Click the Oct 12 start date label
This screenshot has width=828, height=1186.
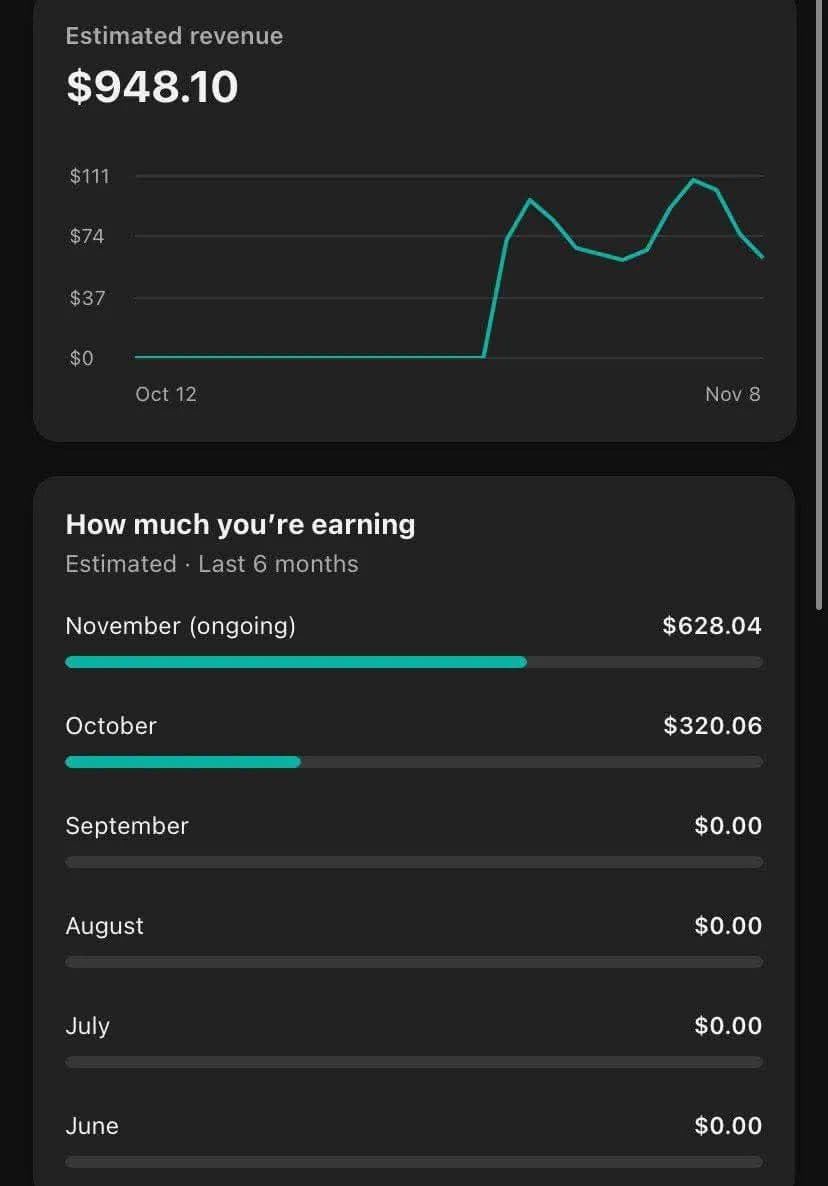[x=166, y=394]
